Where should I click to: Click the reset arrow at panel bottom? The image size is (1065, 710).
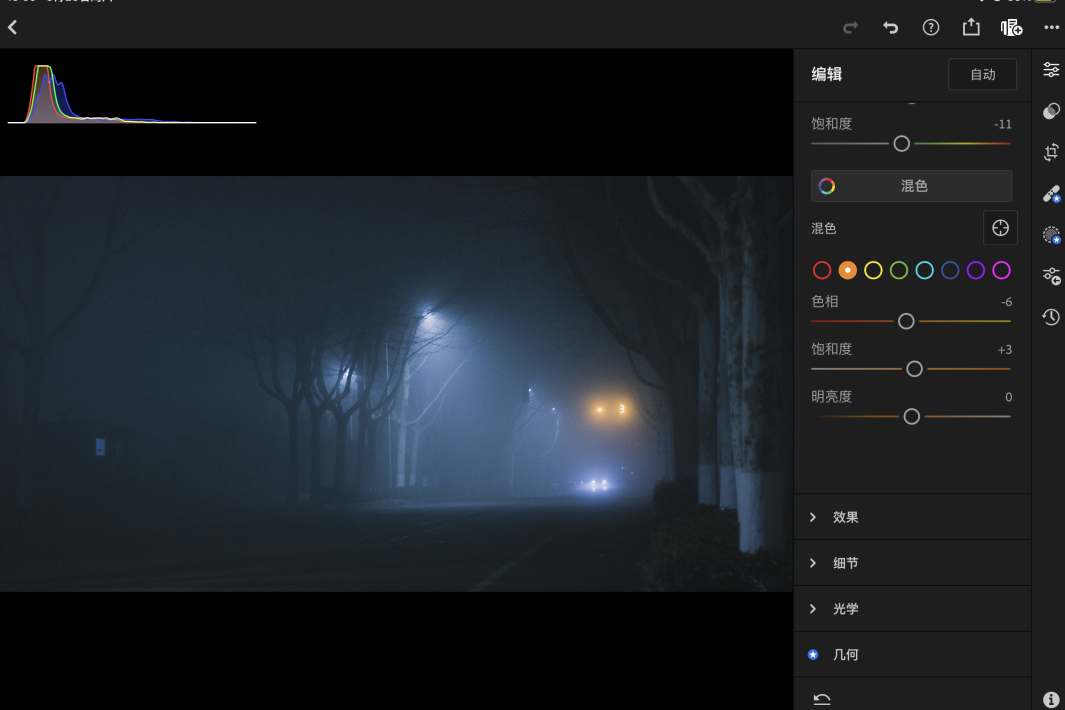point(822,699)
